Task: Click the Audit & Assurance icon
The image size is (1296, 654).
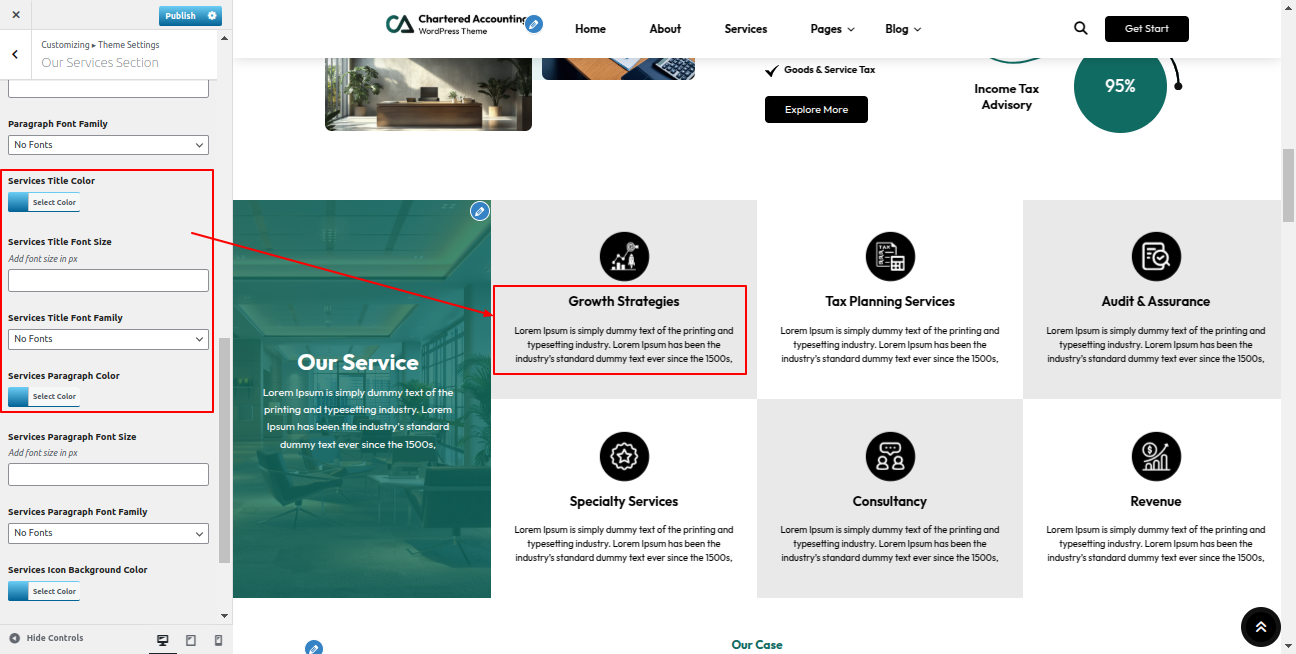Action: pyautogui.click(x=1156, y=257)
